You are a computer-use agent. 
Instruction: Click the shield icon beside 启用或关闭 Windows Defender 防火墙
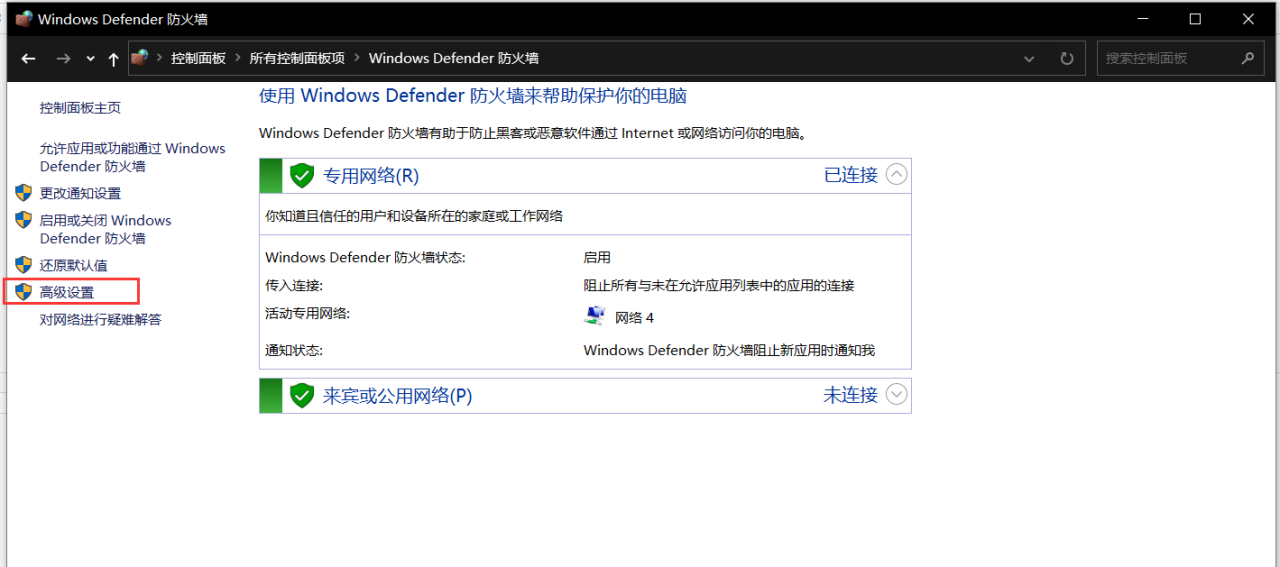coord(24,219)
